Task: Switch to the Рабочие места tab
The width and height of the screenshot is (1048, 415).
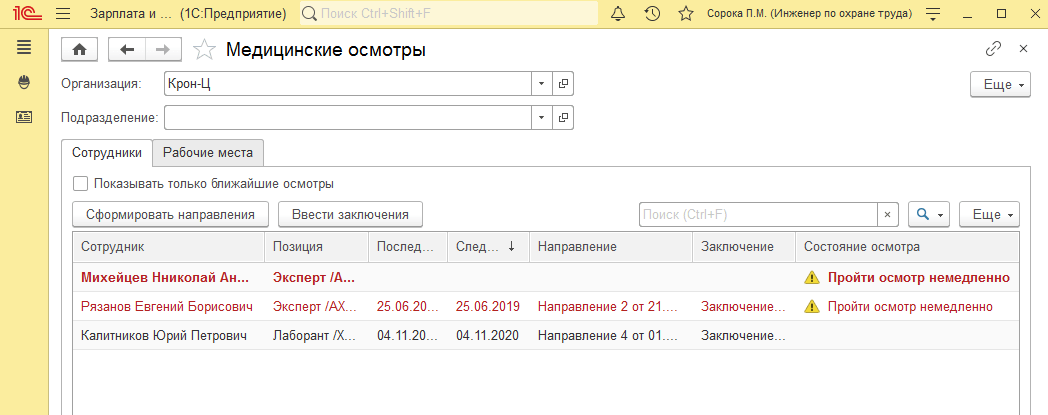Action: coord(207,153)
